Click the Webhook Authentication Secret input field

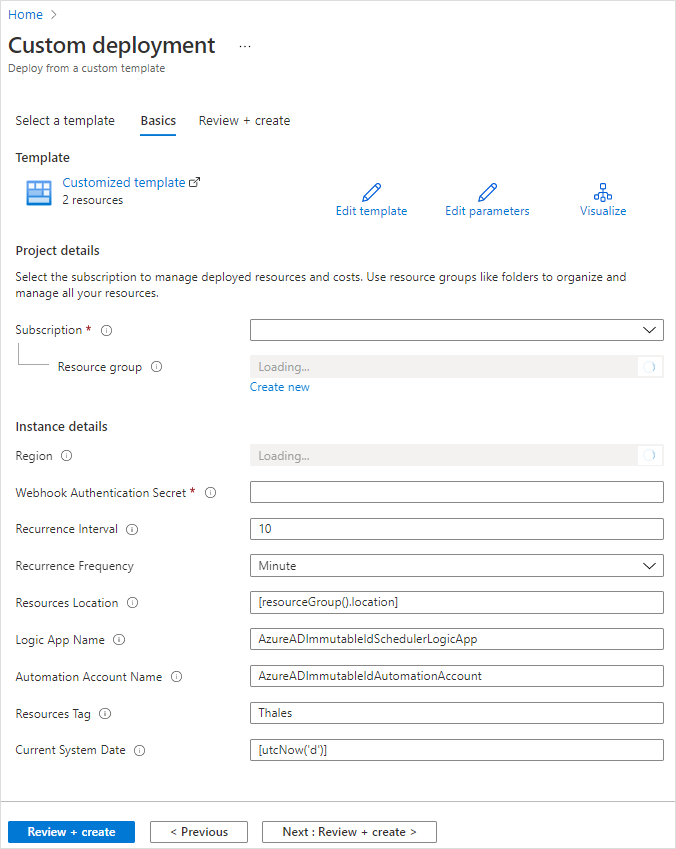coord(456,491)
